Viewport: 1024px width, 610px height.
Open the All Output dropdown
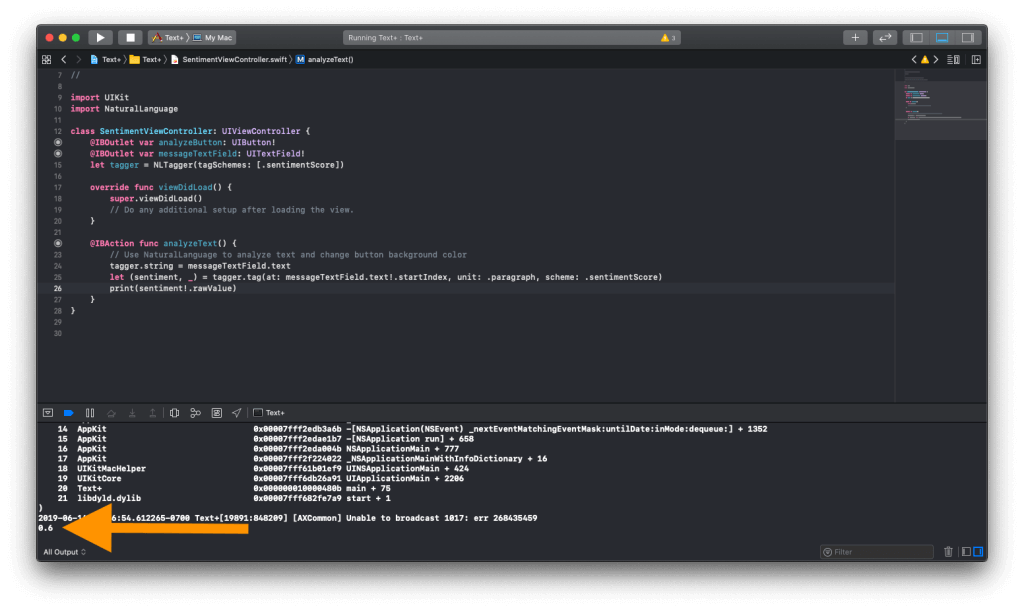point(64,552)
